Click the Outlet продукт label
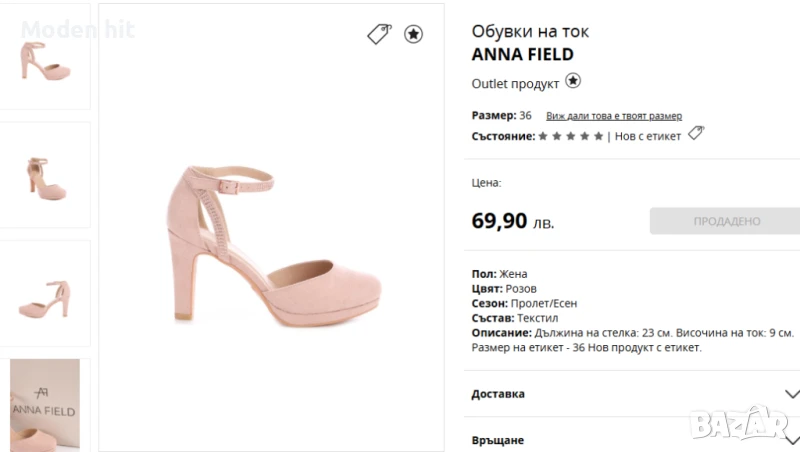Viewport: 800px width, 452px height. 515,84
